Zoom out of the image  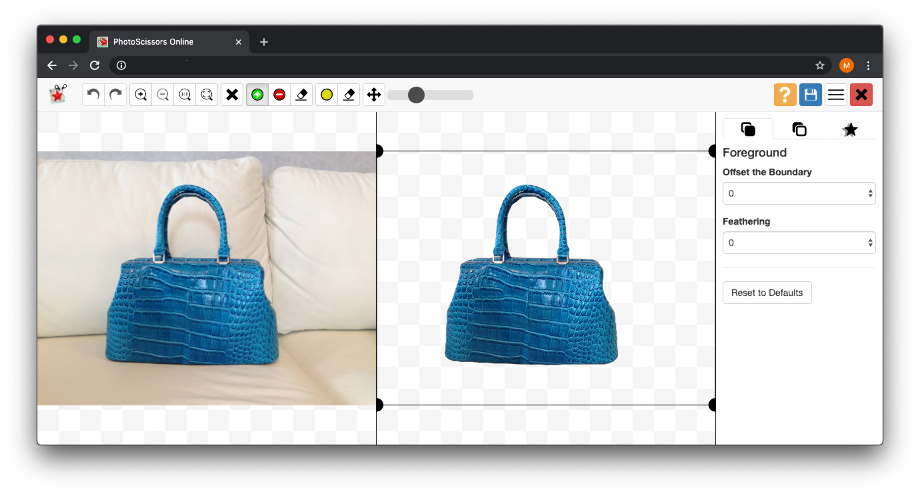tap(163, 94)
